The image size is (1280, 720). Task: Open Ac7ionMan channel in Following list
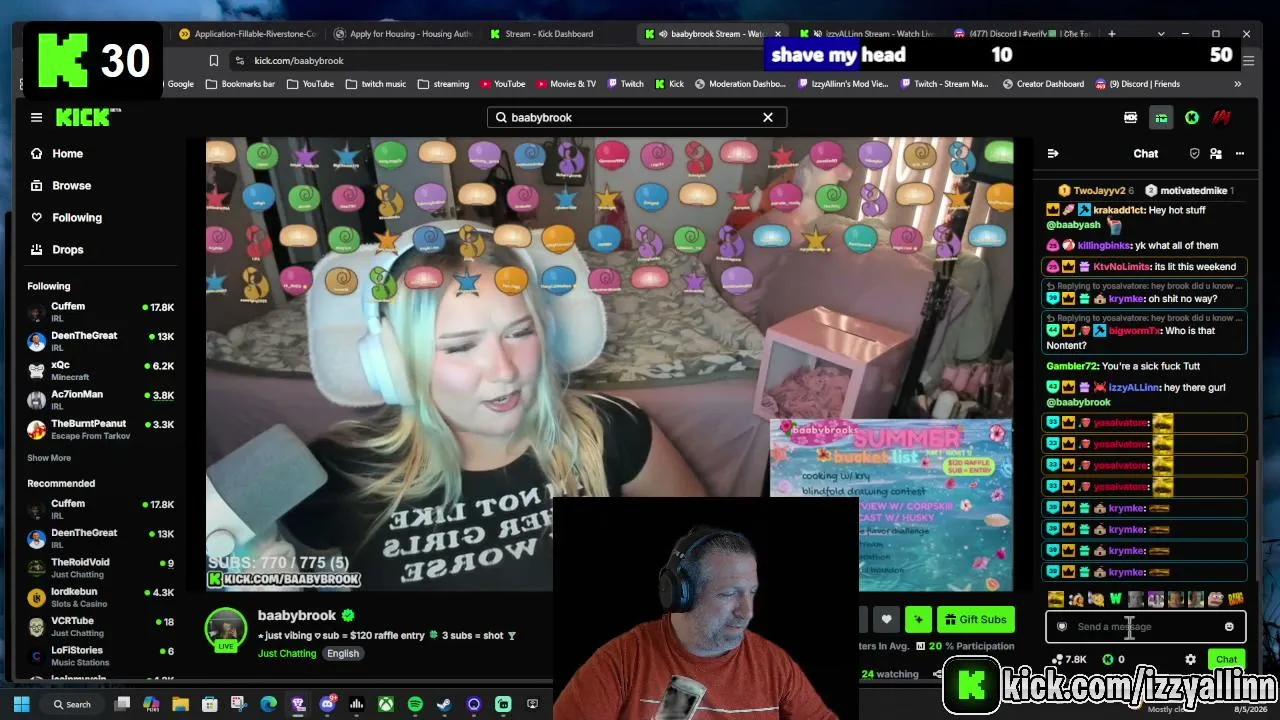pyautogui.click(x=100, y=400)
